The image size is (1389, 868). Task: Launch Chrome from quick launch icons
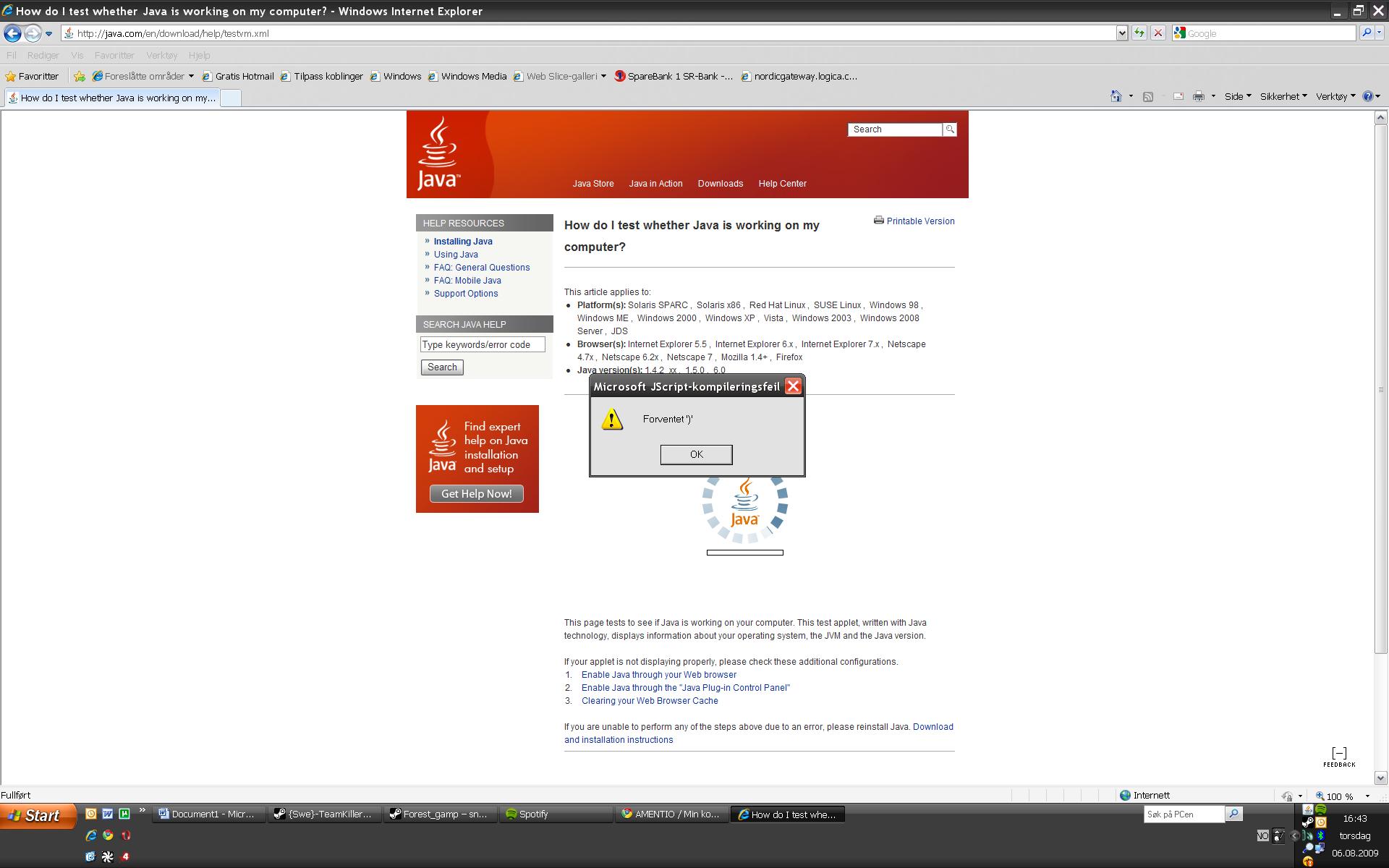coord(108,835)
